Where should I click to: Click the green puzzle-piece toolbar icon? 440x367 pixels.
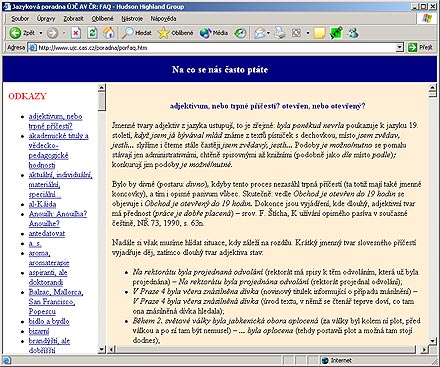tap(336, 33)
